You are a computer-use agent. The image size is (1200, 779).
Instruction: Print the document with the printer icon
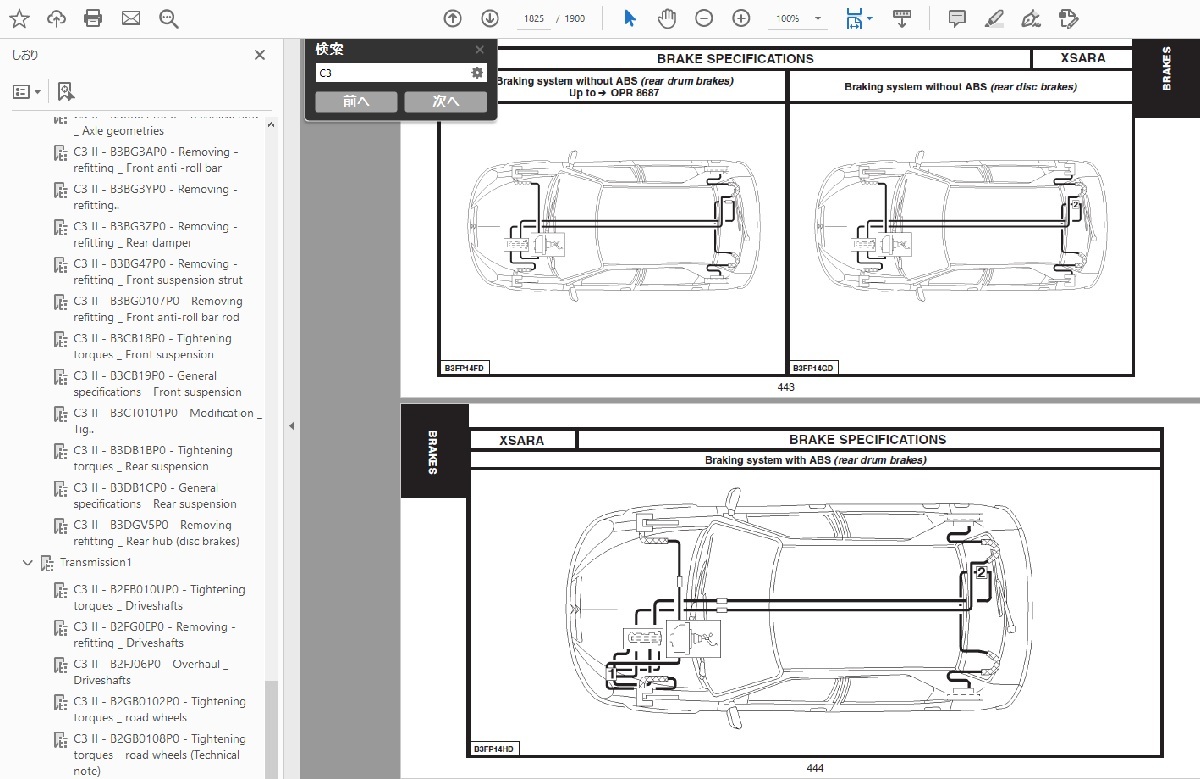93,18
